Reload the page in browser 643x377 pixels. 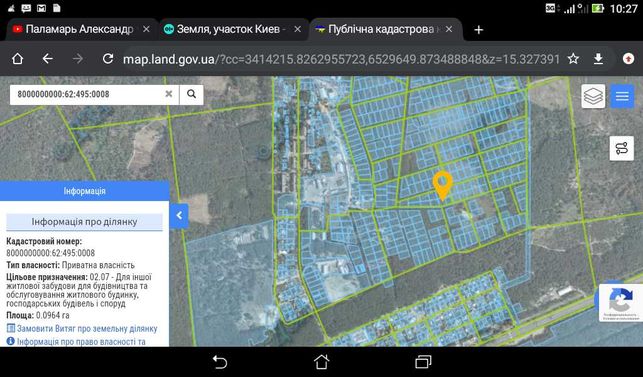(x=108, y=59)
